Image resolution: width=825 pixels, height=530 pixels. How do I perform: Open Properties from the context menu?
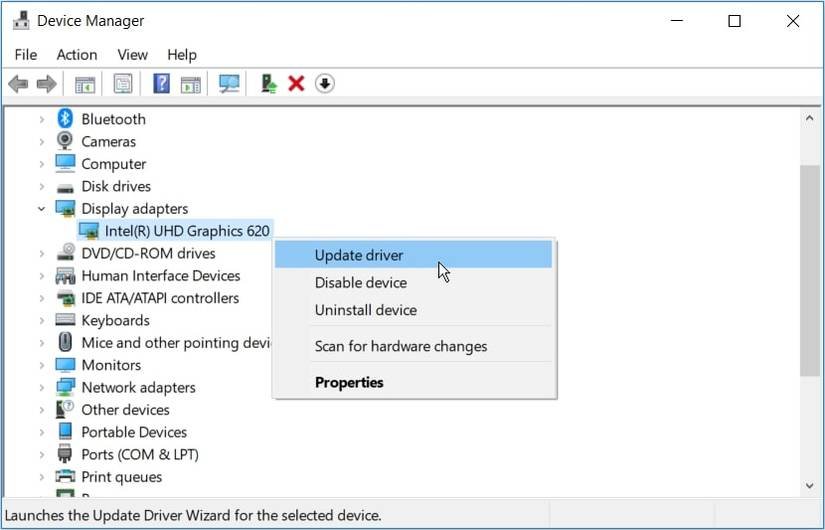click(349, 382)
